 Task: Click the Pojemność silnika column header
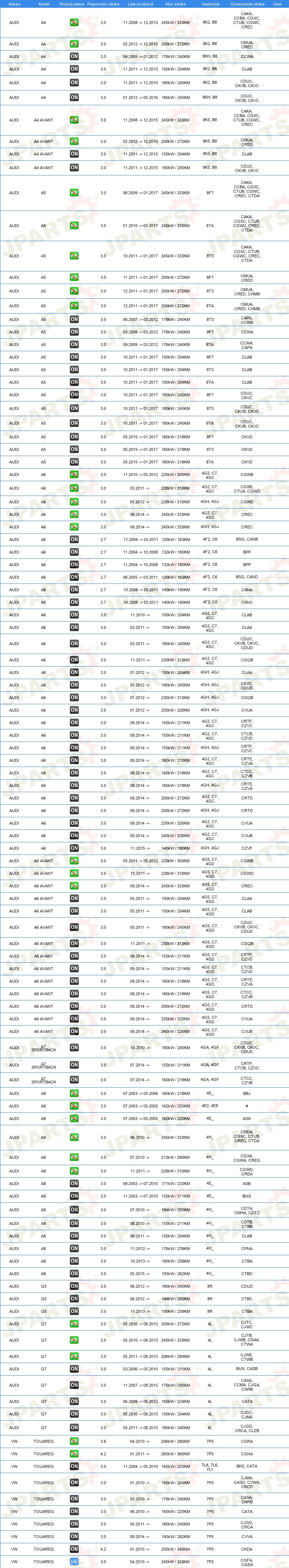click(103, 4)
